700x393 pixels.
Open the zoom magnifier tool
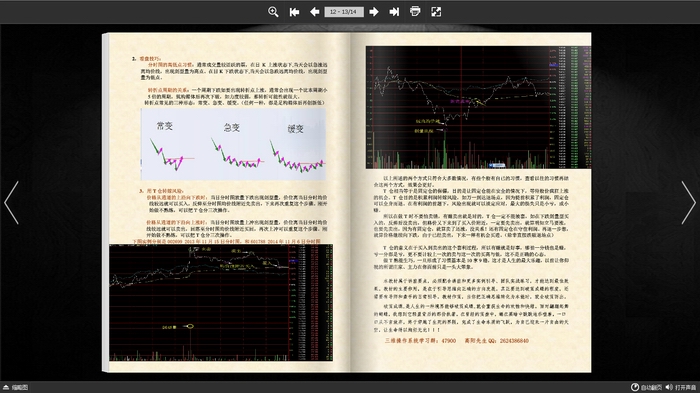click(x=273, y=12)
